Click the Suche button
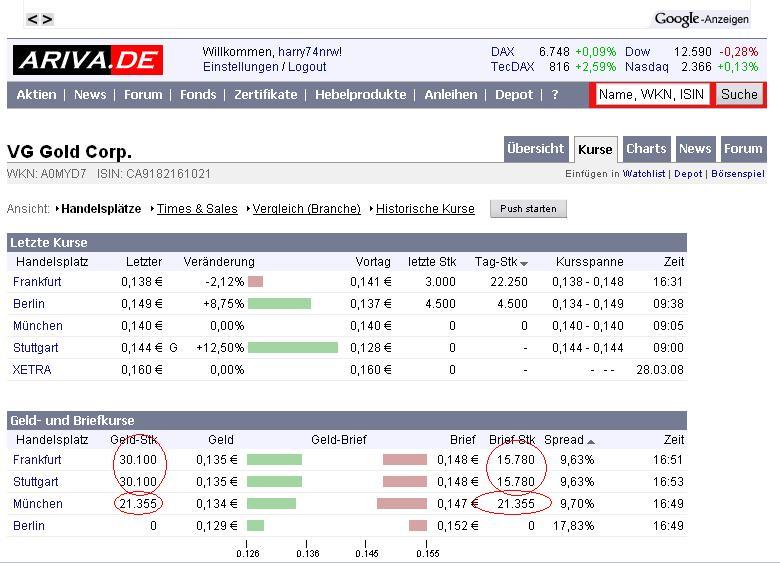This screenshot has height=563, width=780. [739, 94]
